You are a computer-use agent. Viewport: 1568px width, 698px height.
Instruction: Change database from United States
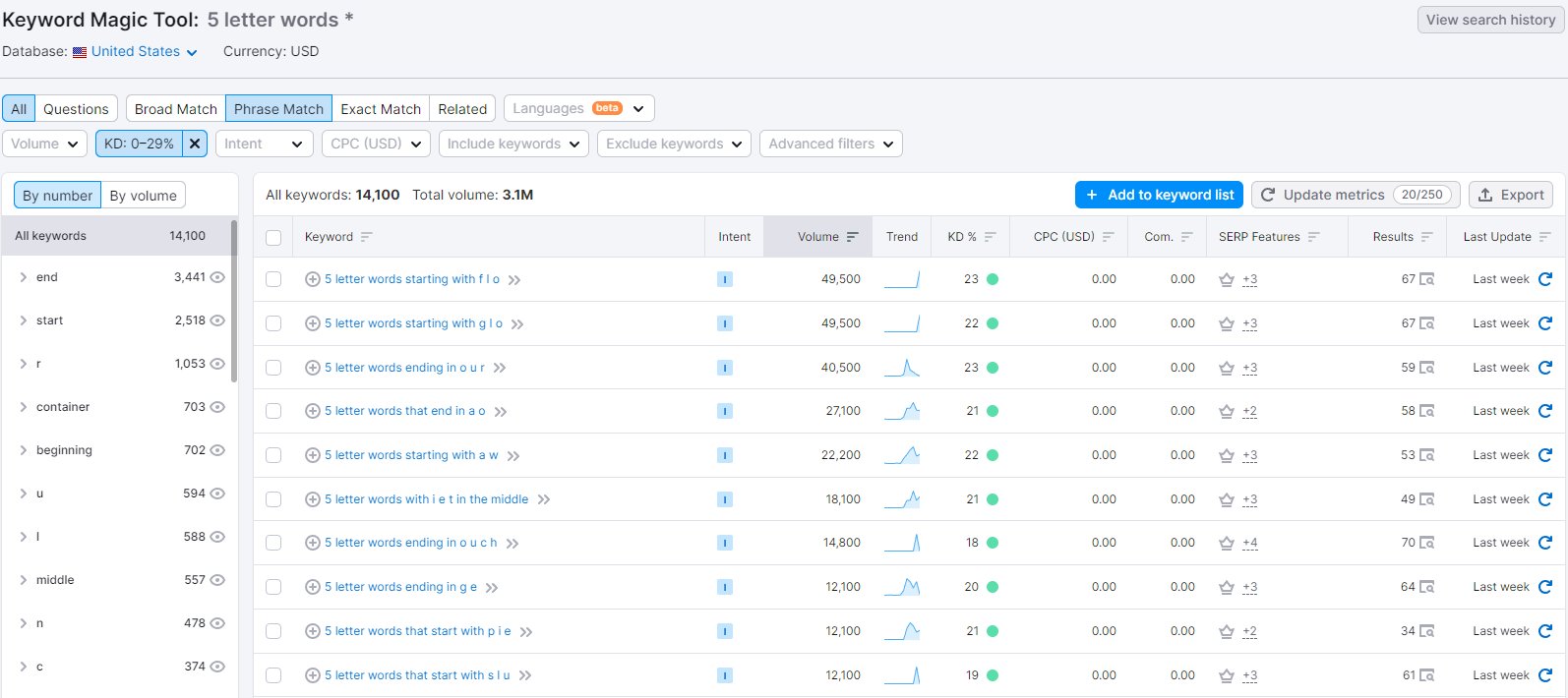144,51
